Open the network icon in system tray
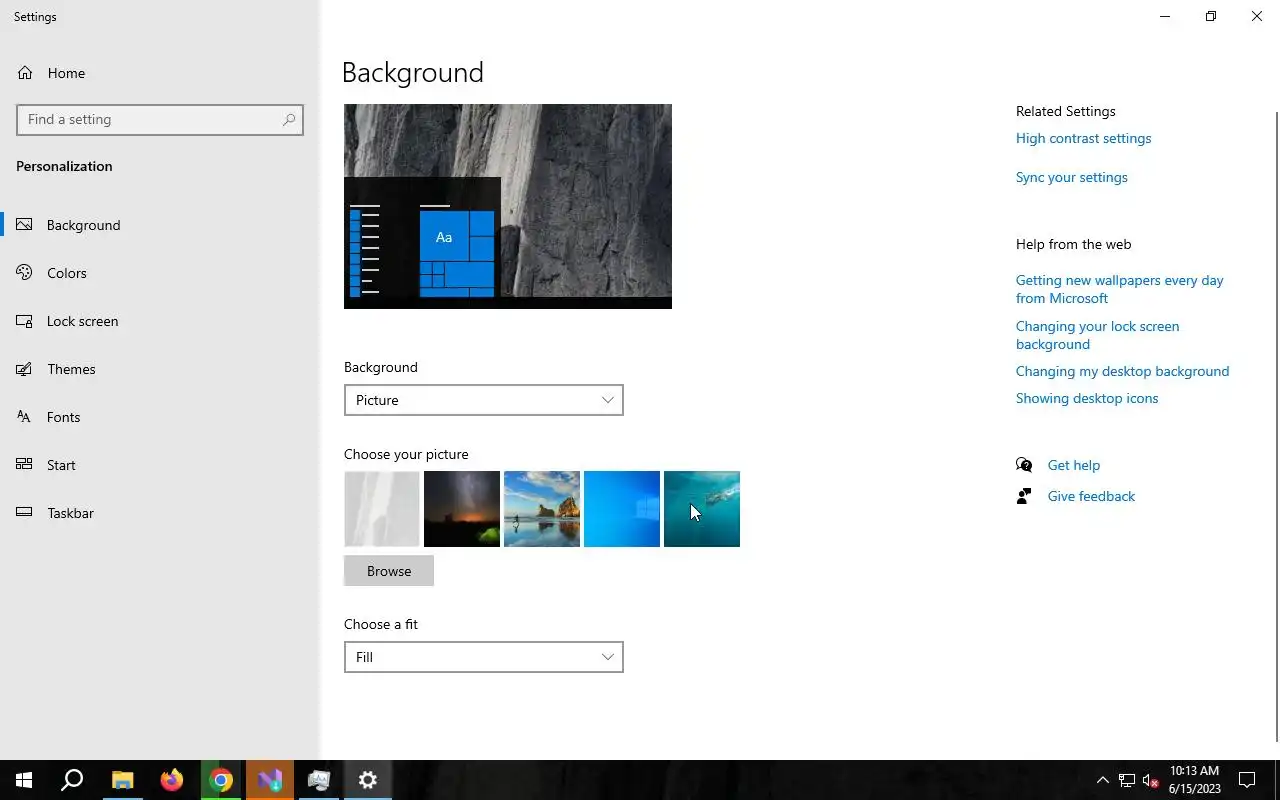 point(1127,780)
